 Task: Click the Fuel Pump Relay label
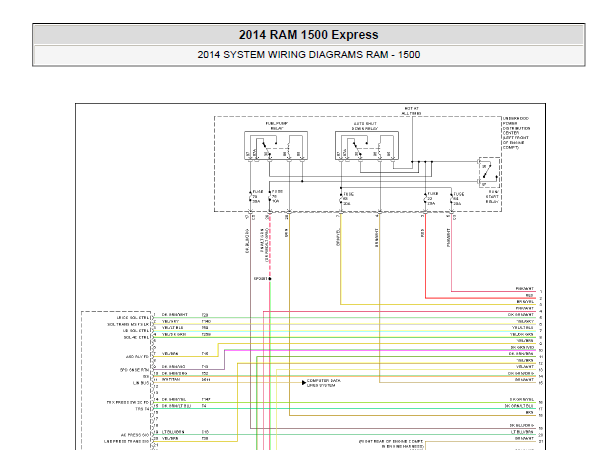coord(277,126)
